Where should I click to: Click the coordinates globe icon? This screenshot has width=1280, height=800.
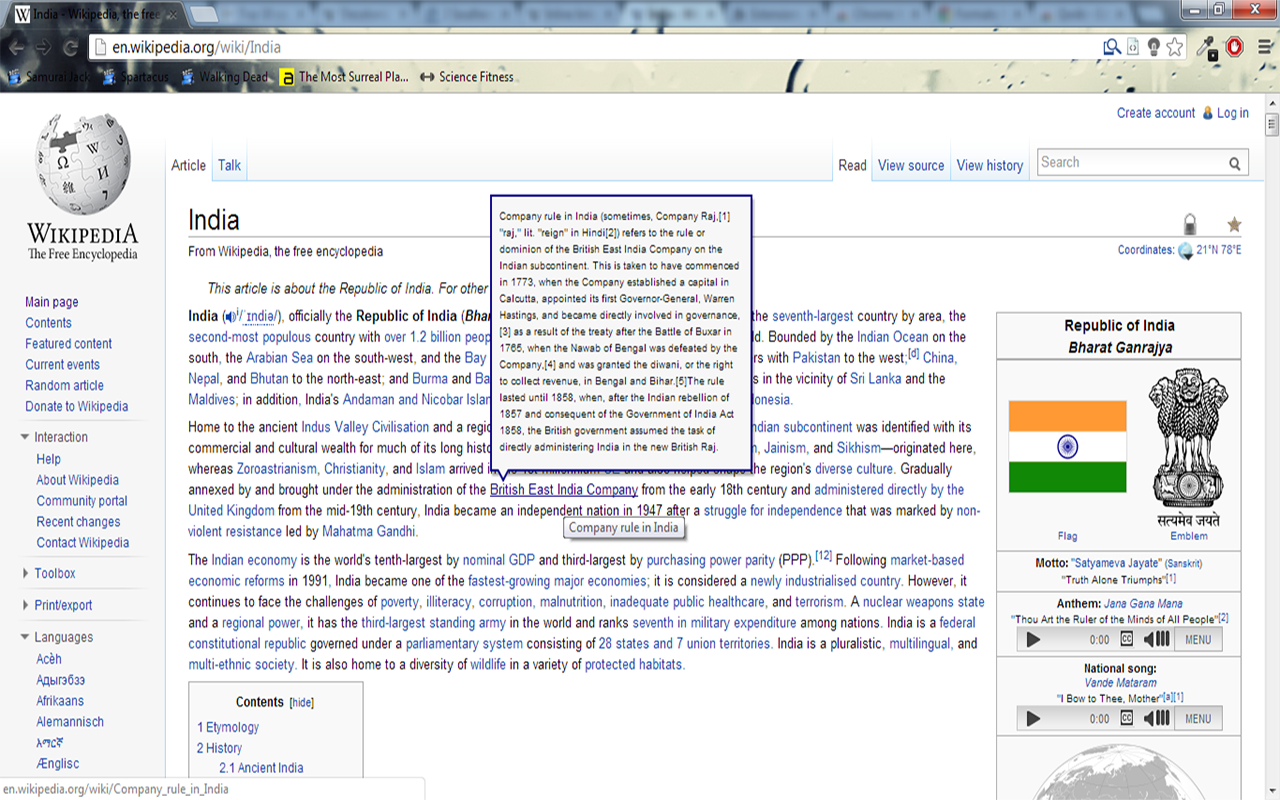[x=1185, y=250]
